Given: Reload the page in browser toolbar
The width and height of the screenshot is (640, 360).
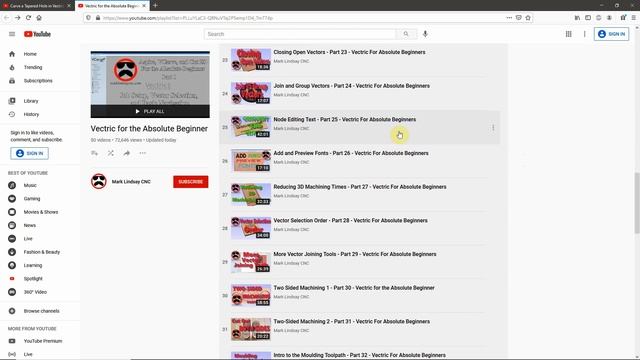Looking at the screenshot, I should point(28,18).
